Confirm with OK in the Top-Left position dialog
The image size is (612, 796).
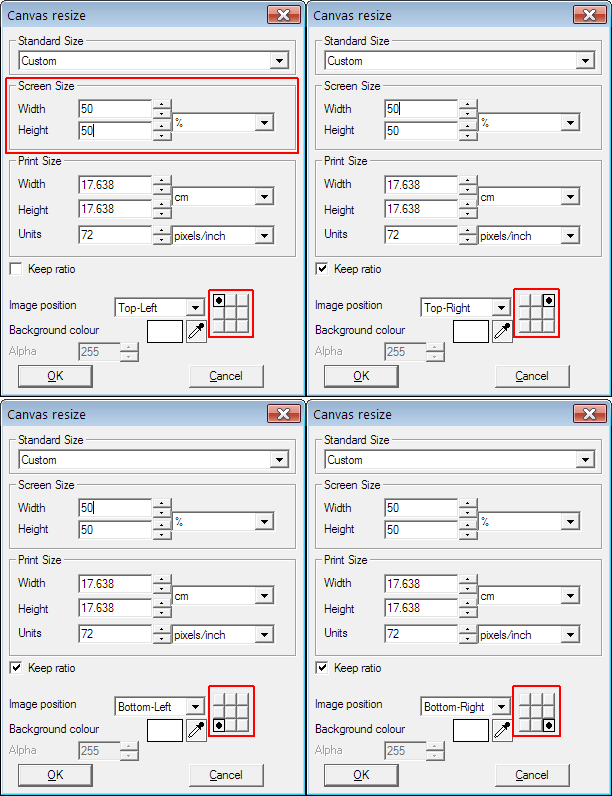tap(55, 376)
